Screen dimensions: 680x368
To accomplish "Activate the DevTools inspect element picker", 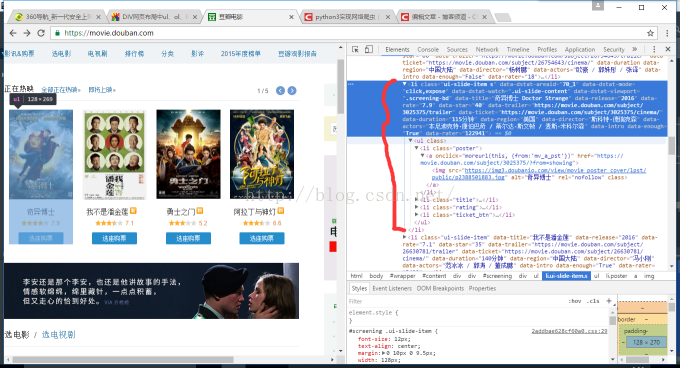I will 355,49.
